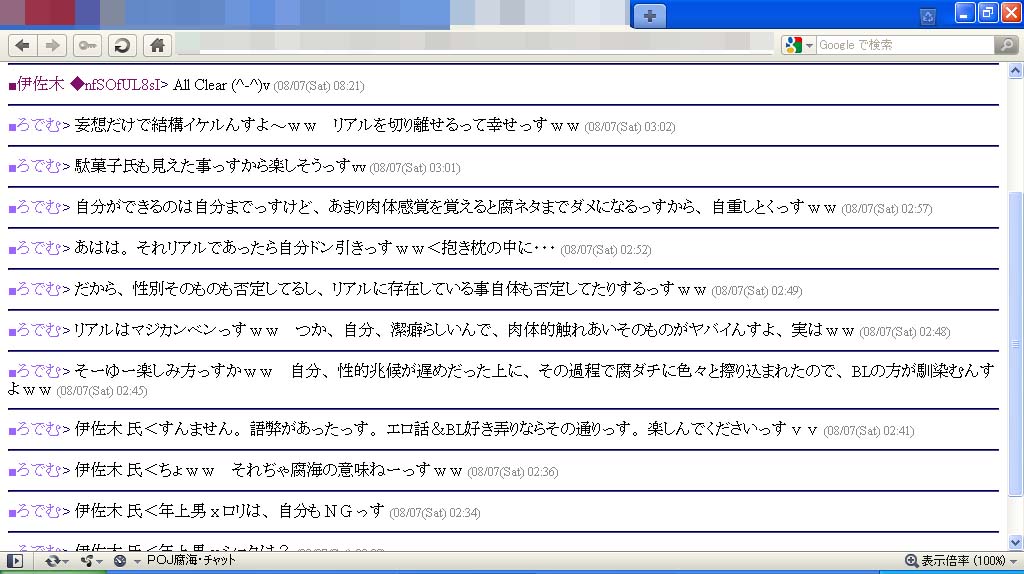The image size is (1024, 574).
Task: Click the timestamp (08/07(Sat) 02:45)
Action: click(x=102, y=391)
